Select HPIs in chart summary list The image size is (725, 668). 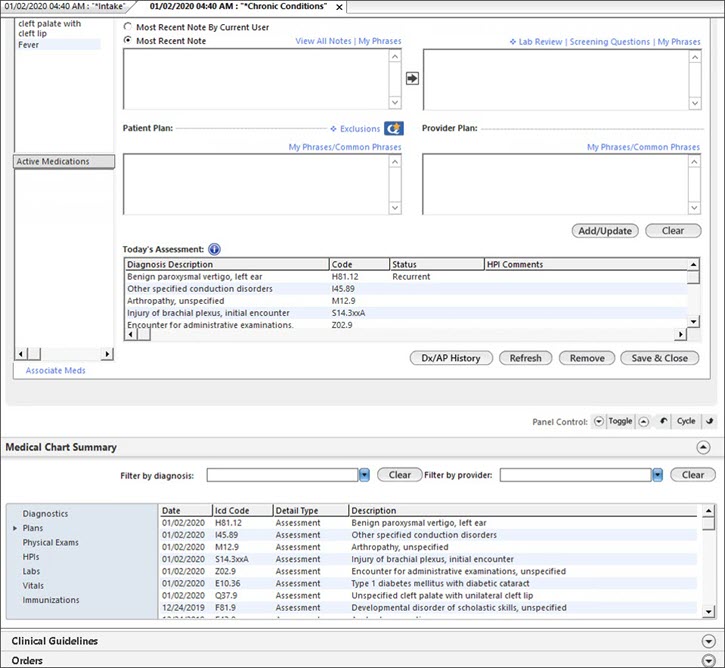(31, 557)
